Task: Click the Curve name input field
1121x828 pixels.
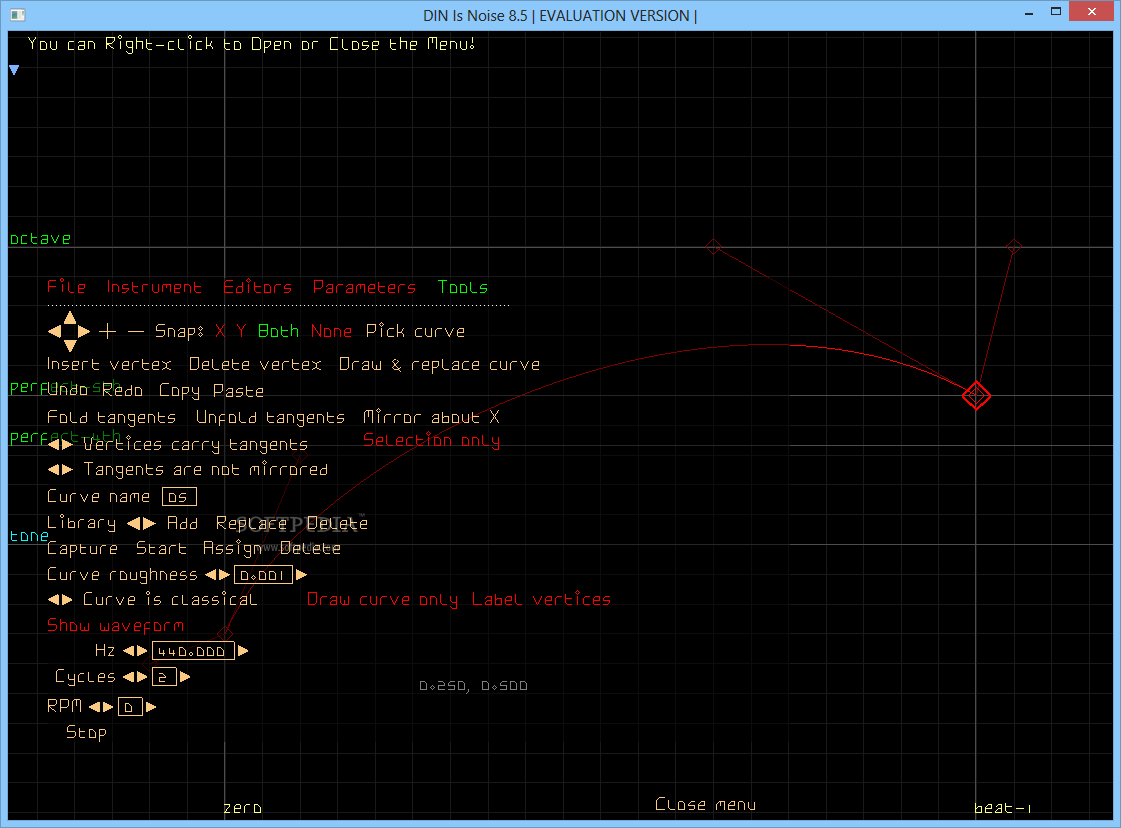Action: [179, 496]
